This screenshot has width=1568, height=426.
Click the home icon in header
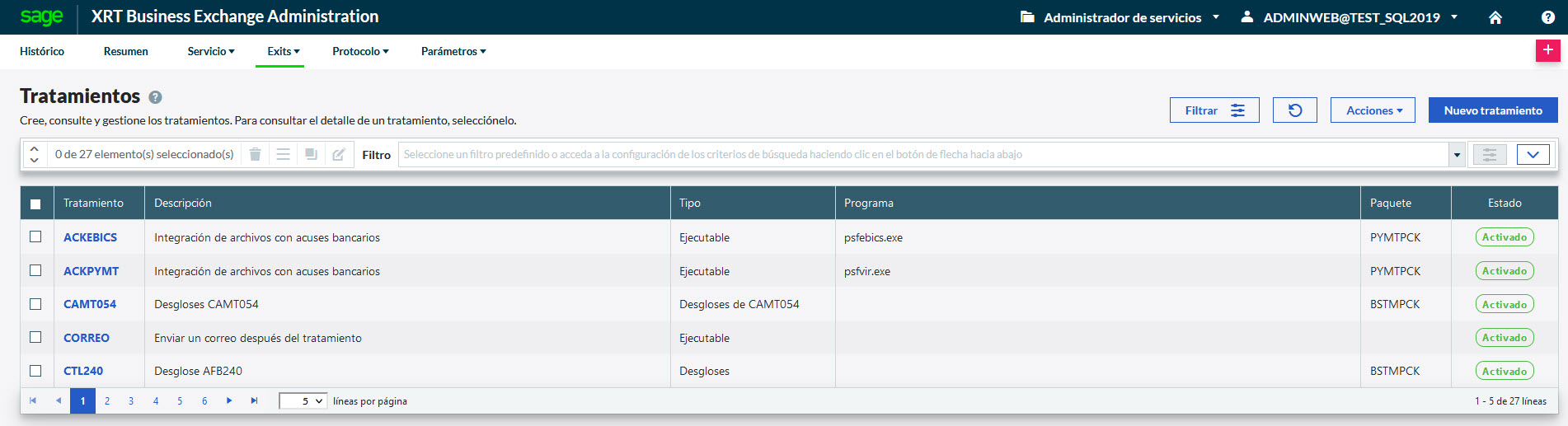(x=1495, y=17)
